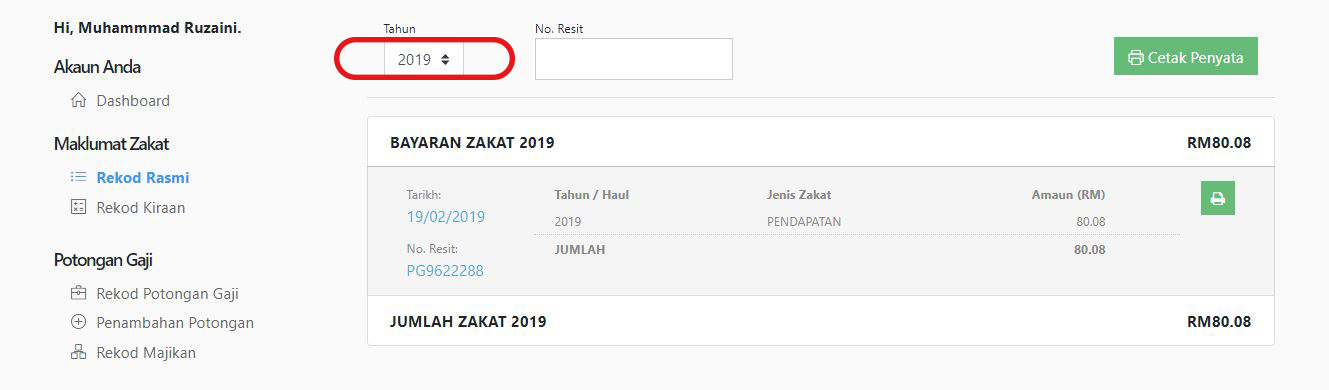This screenshot has height=390, width=1329.
Task: Click the Dashboard home icon
Action: click(x=78, y=100)
